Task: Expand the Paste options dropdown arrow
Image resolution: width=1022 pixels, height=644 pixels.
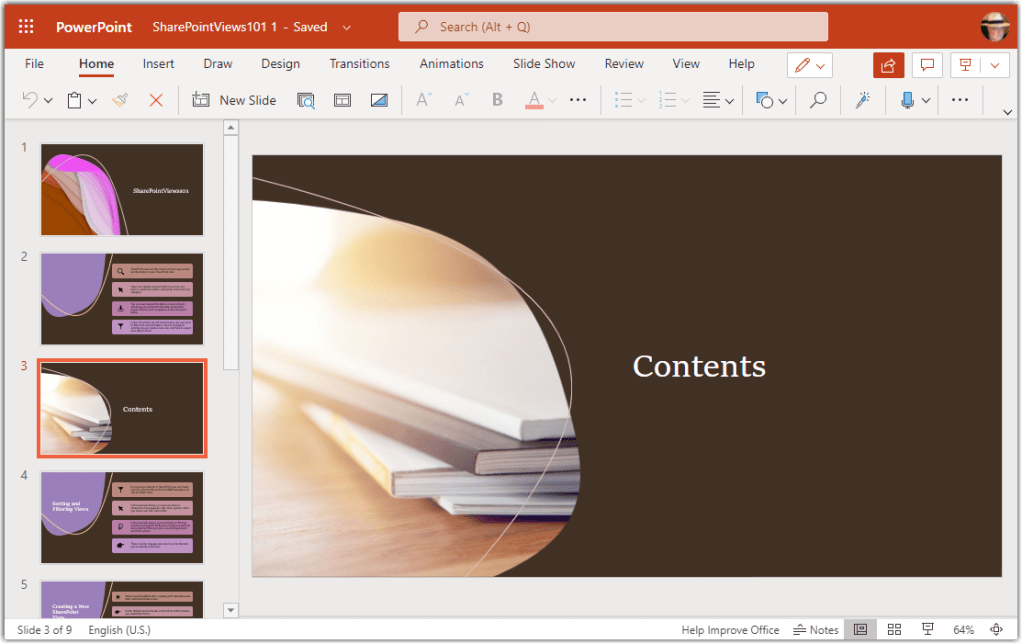Action: pyautogui.click(x=92, y=101)
